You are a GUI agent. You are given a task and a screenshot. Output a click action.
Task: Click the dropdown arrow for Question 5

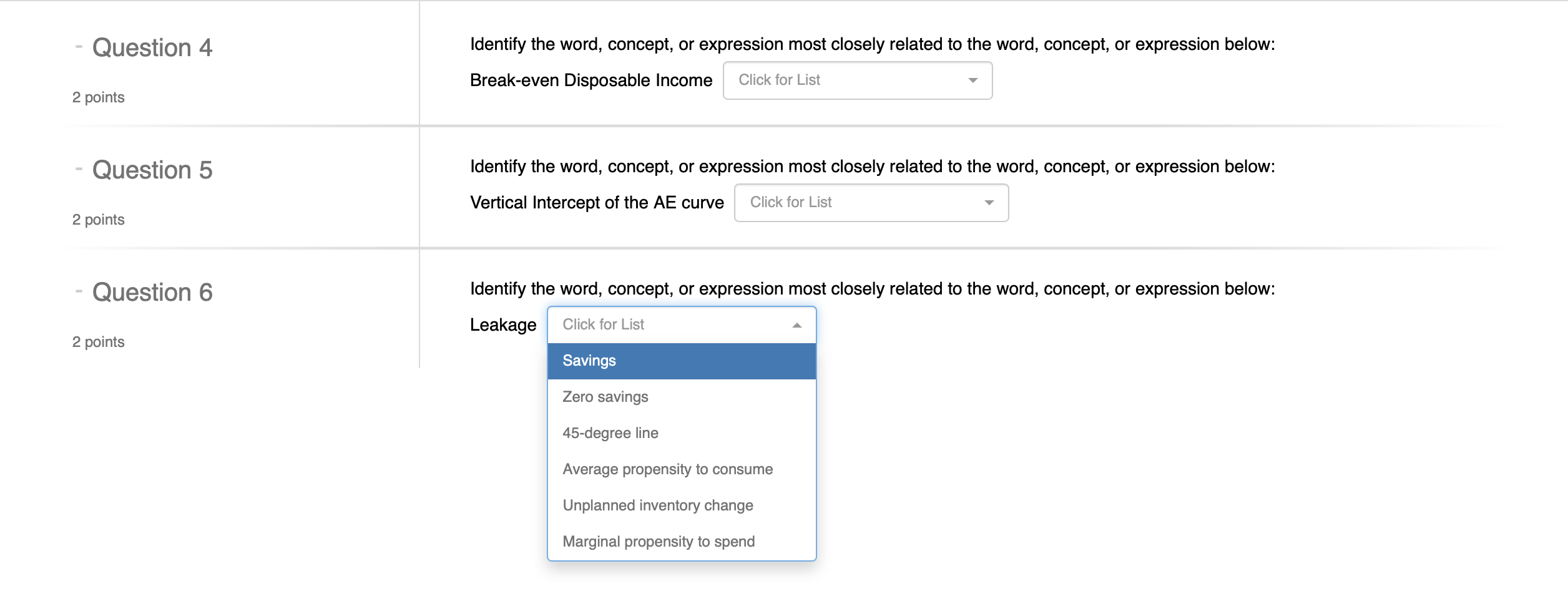[990, 202]
